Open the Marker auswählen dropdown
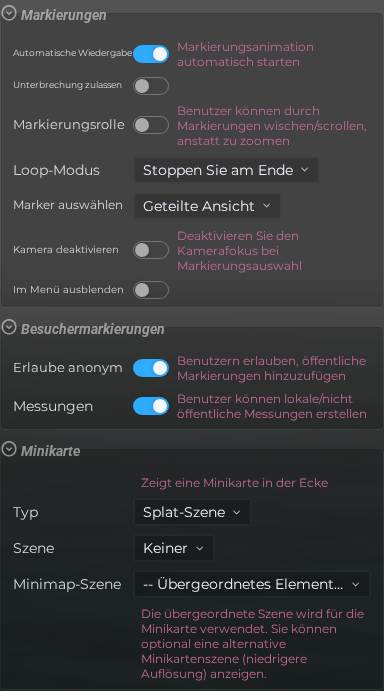This screenshot has width=384, height=691. (x=207, y=206)
